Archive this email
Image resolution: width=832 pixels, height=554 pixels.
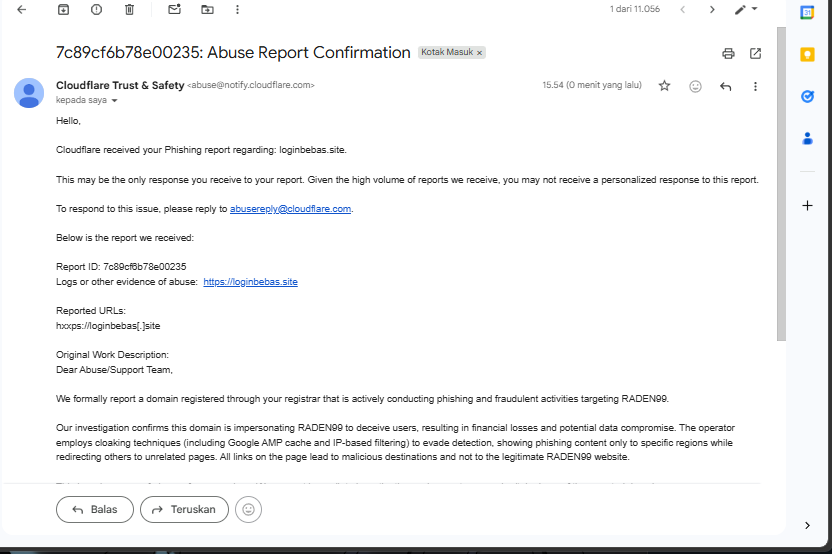(63, 10)
